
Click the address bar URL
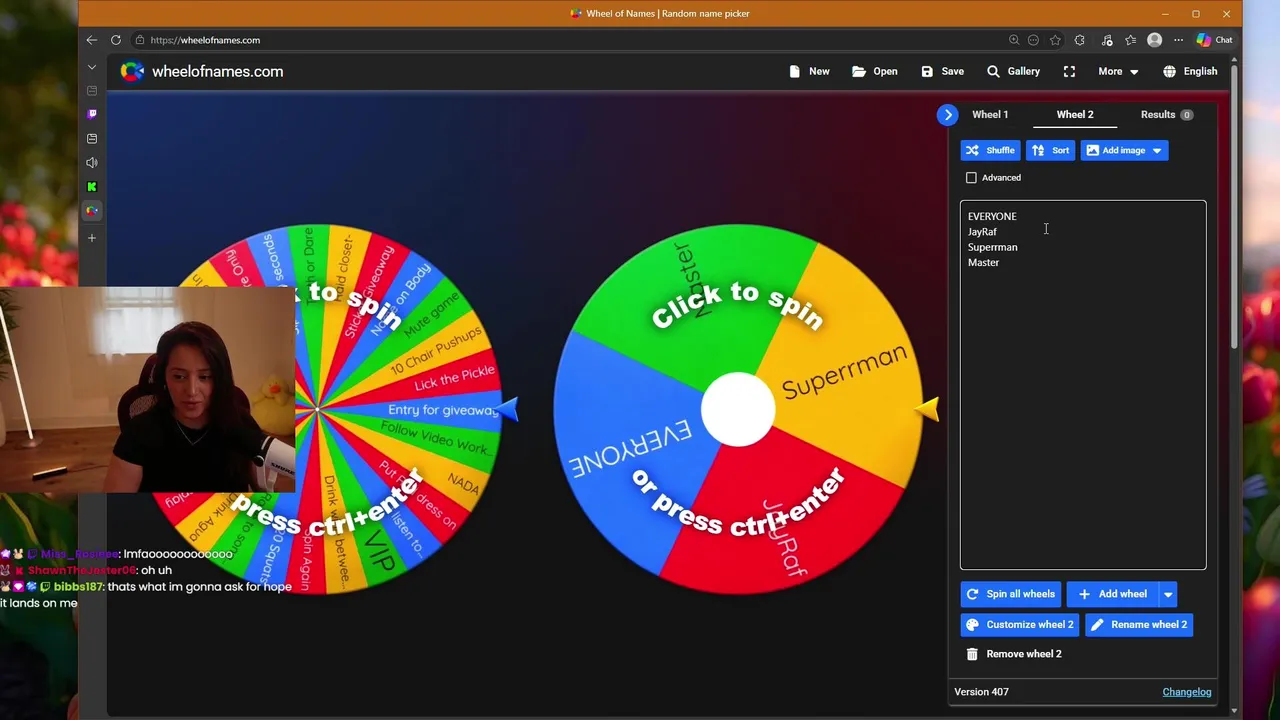tap(205, 40)
